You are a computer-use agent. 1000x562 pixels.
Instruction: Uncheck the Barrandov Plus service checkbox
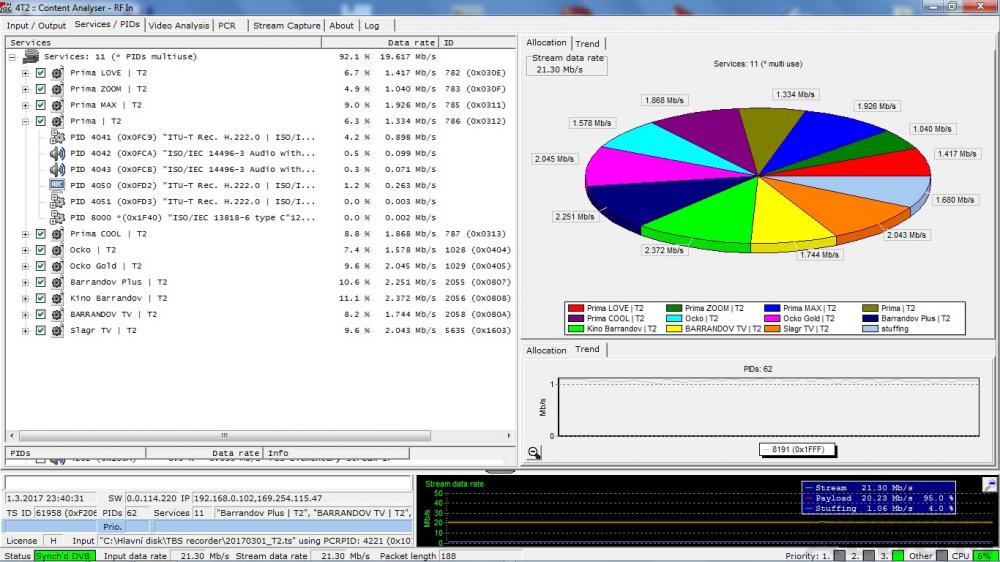pyautogui.click(x=41, y=282)
